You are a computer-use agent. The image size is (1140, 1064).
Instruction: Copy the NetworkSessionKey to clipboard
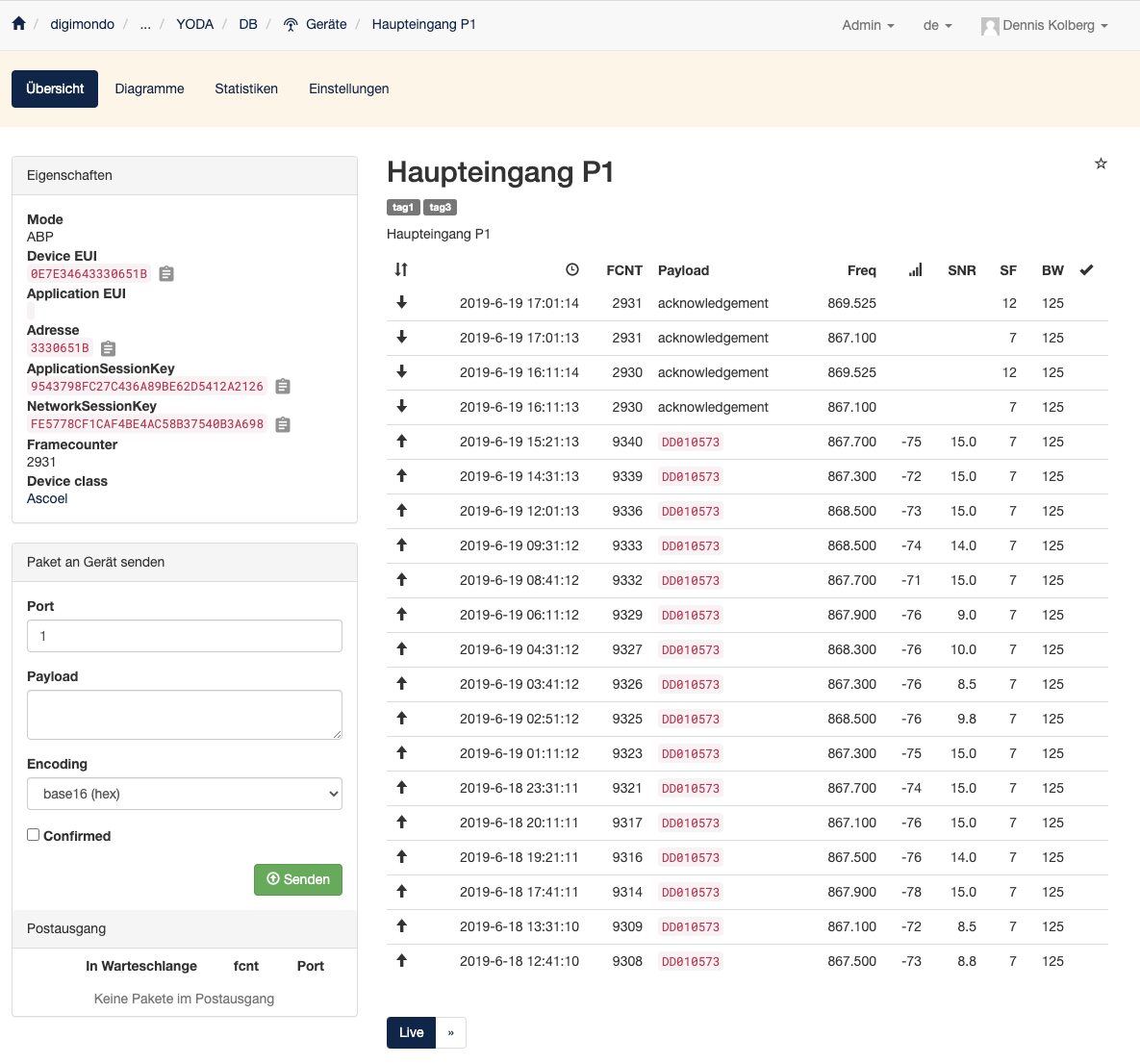[x=283, y=424]
